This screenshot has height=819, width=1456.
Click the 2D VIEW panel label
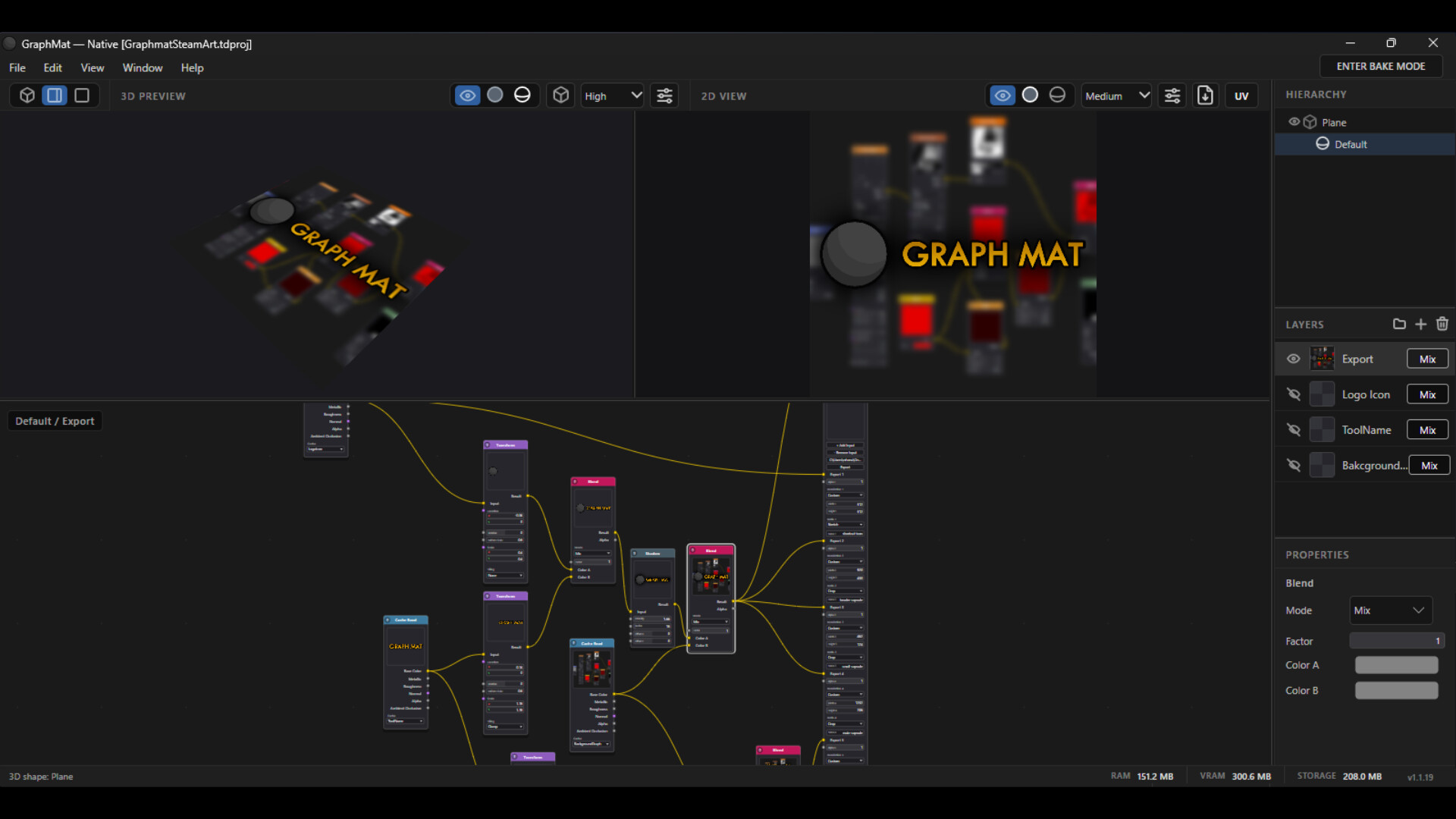pyautogui.click(x=723, y=96)
